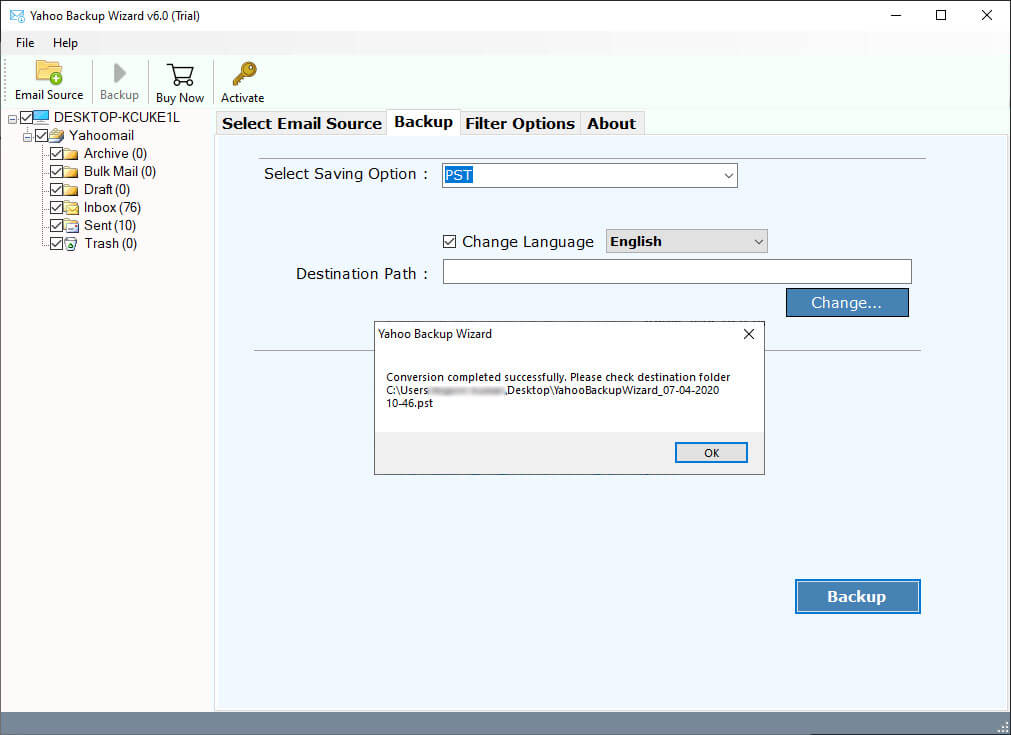Screen dimensions: 1011x735
Task: Switch to the About tab
Action: click(611, 123)
